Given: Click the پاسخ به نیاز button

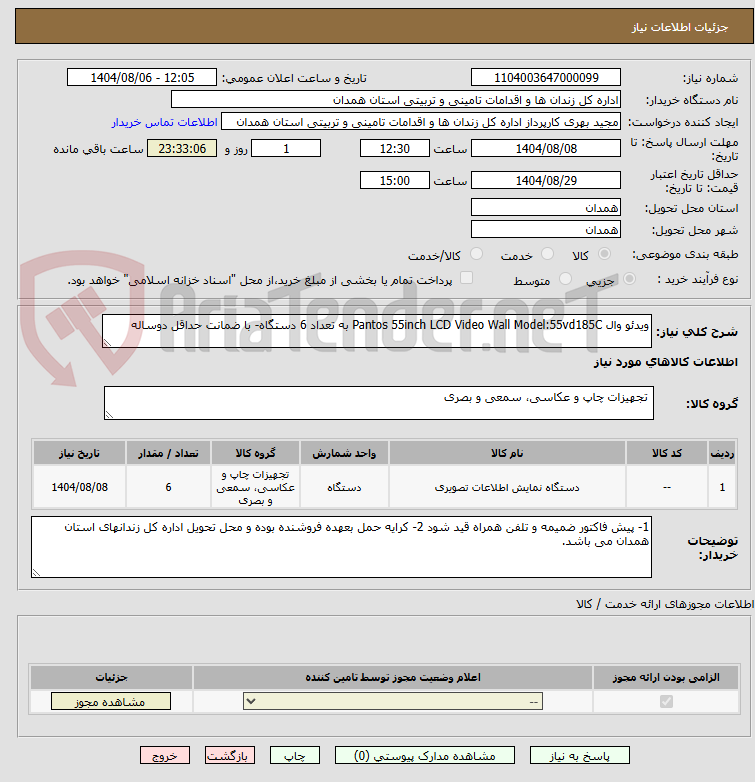Looking at the screenshot, I should coord(579,756).
